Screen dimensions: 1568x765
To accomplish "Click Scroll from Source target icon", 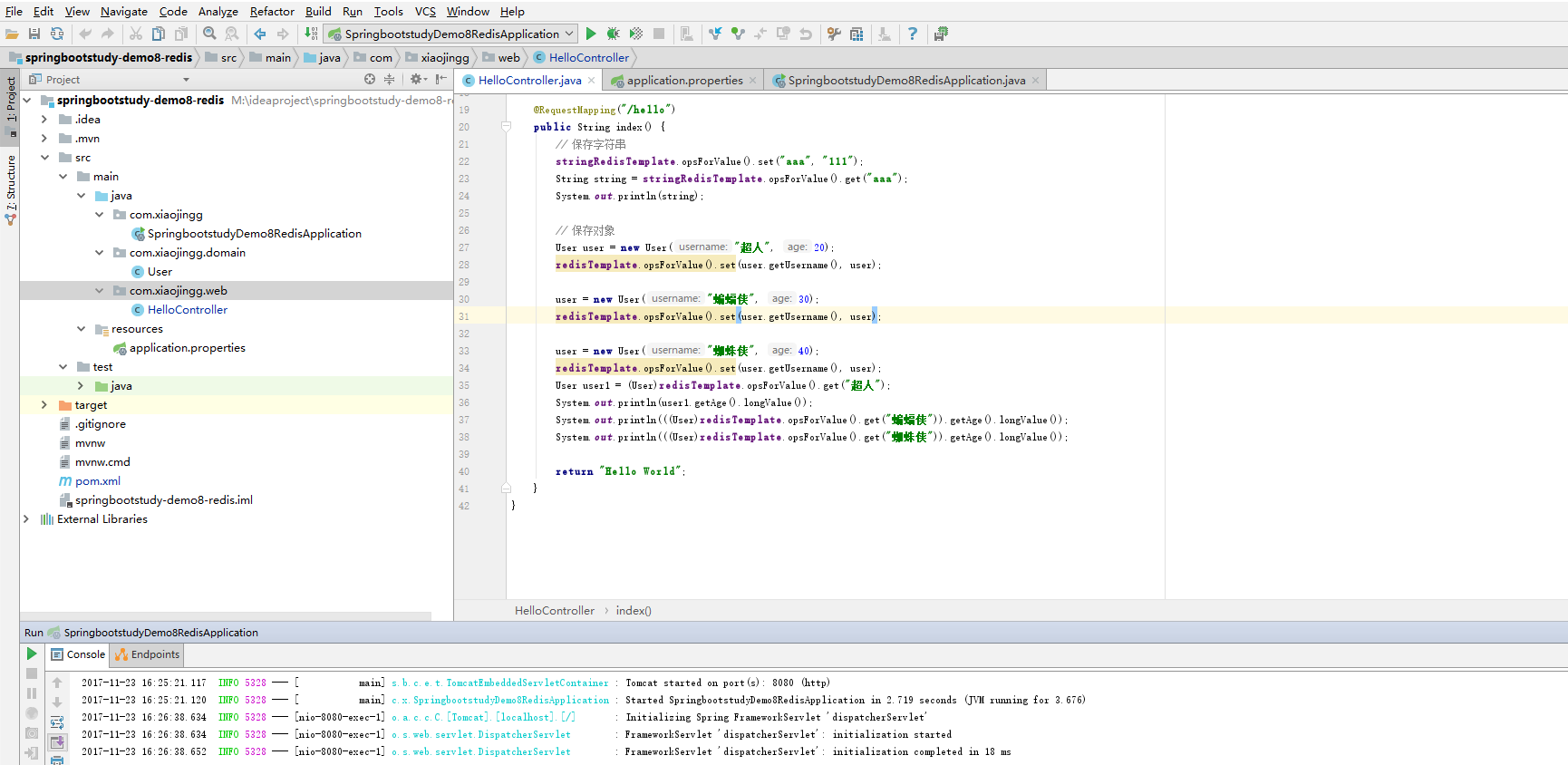I will tap(370, 80).
